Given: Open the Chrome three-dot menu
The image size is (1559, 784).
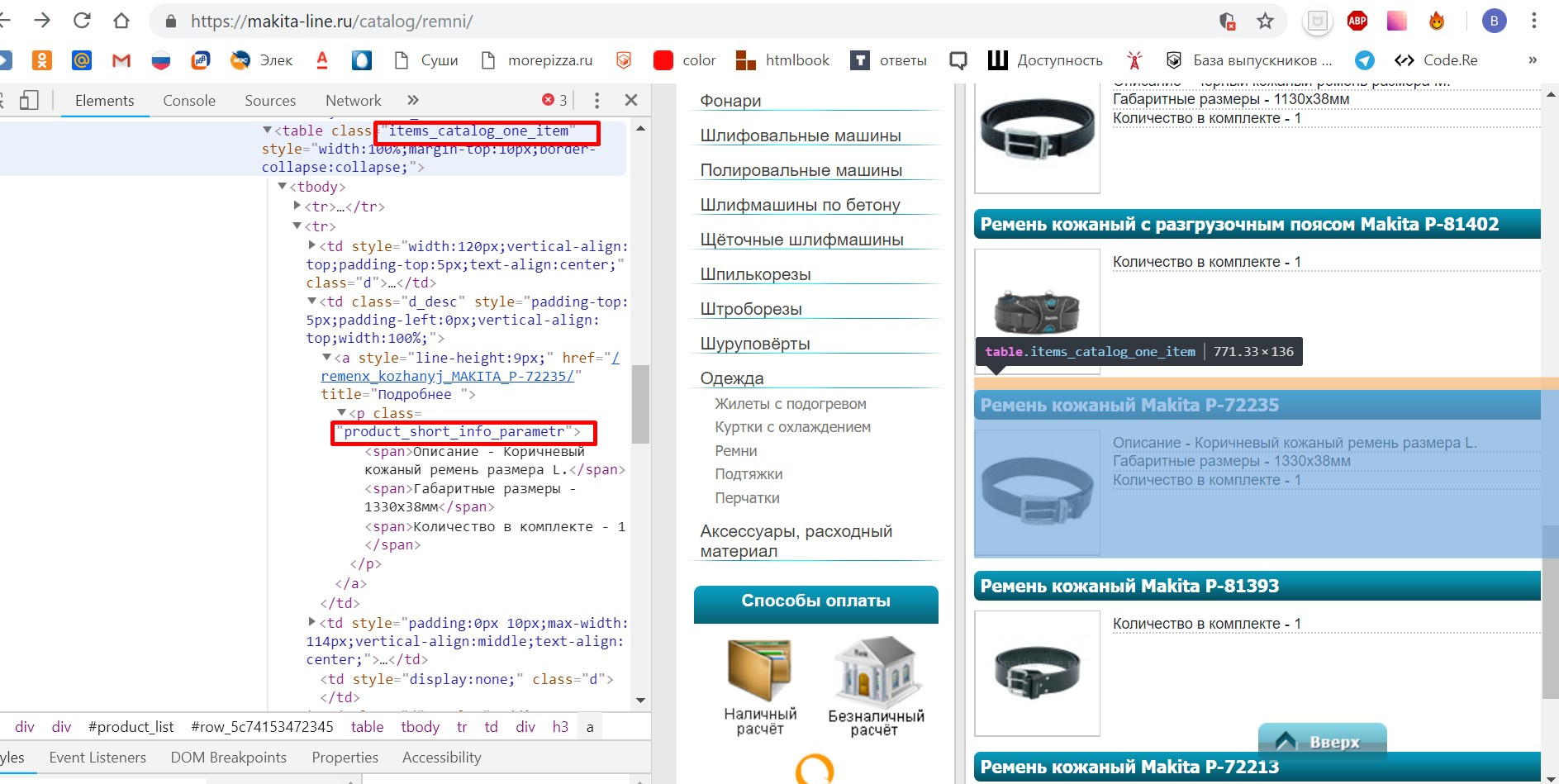Looking at the screenshot, I should (x=1533, y=21).
